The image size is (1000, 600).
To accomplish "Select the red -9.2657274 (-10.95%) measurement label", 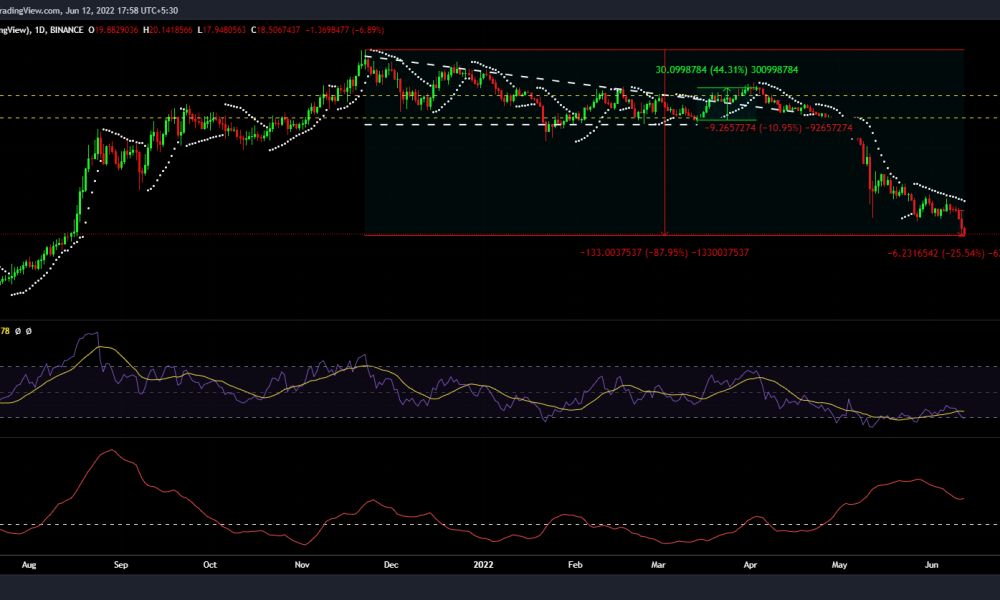I will pos(779,128).
